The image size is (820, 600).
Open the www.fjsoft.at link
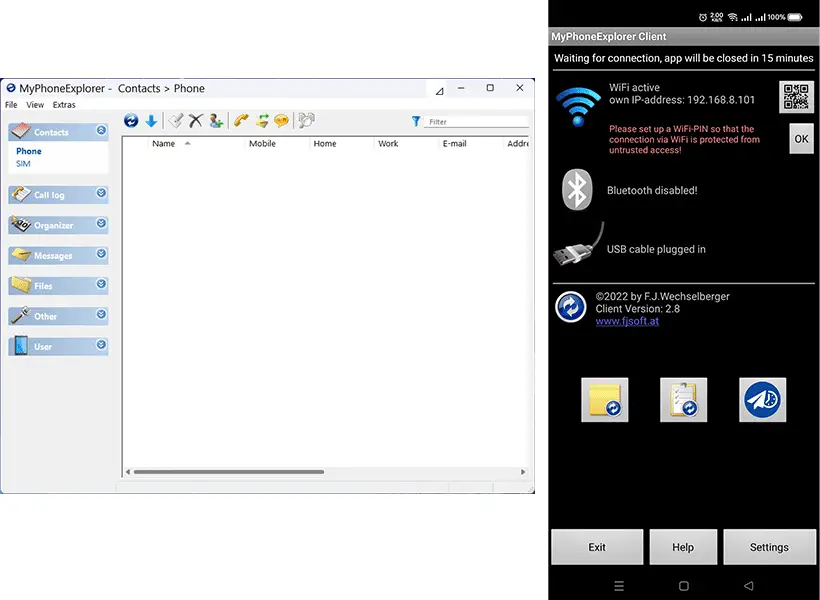coord(627,321)
